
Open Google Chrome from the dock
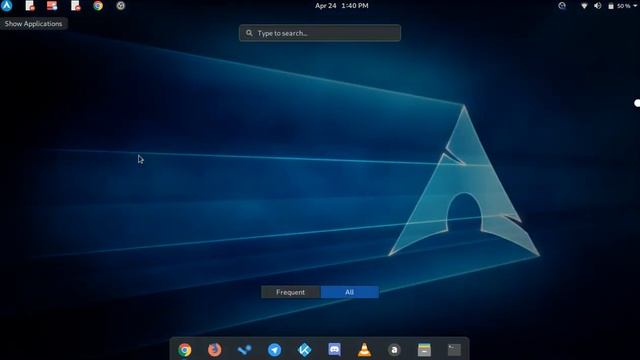pyautogui.click(x=184, y=350)
